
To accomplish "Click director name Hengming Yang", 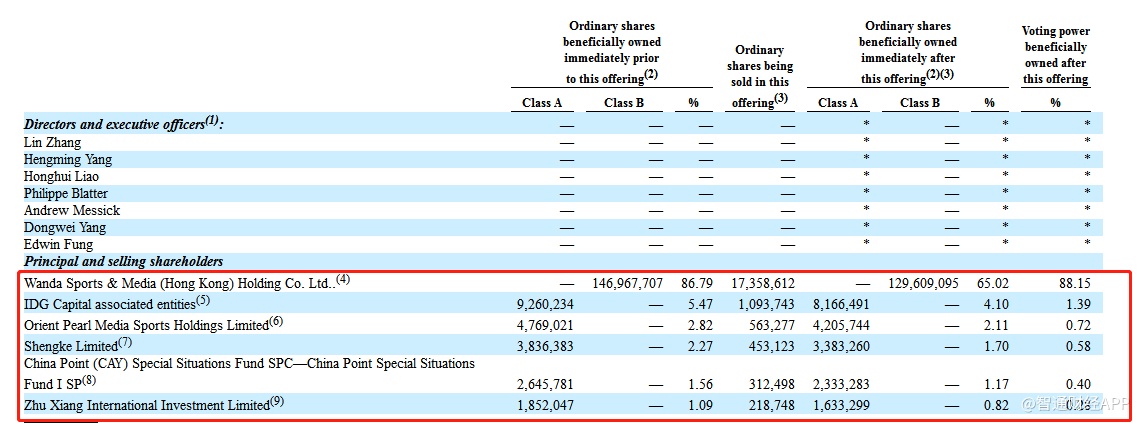I will (x=68, y=159).
